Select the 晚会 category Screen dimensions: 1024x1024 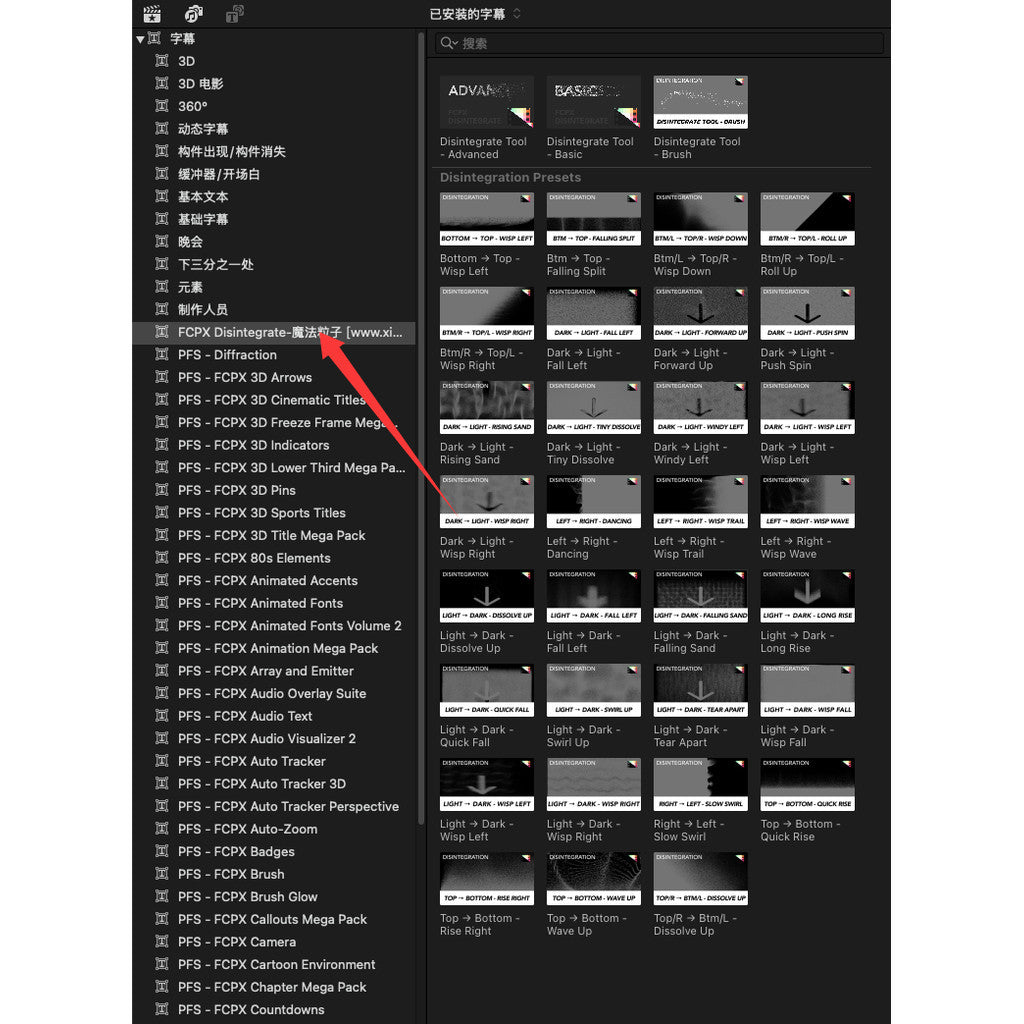click(x=274, y=242)
